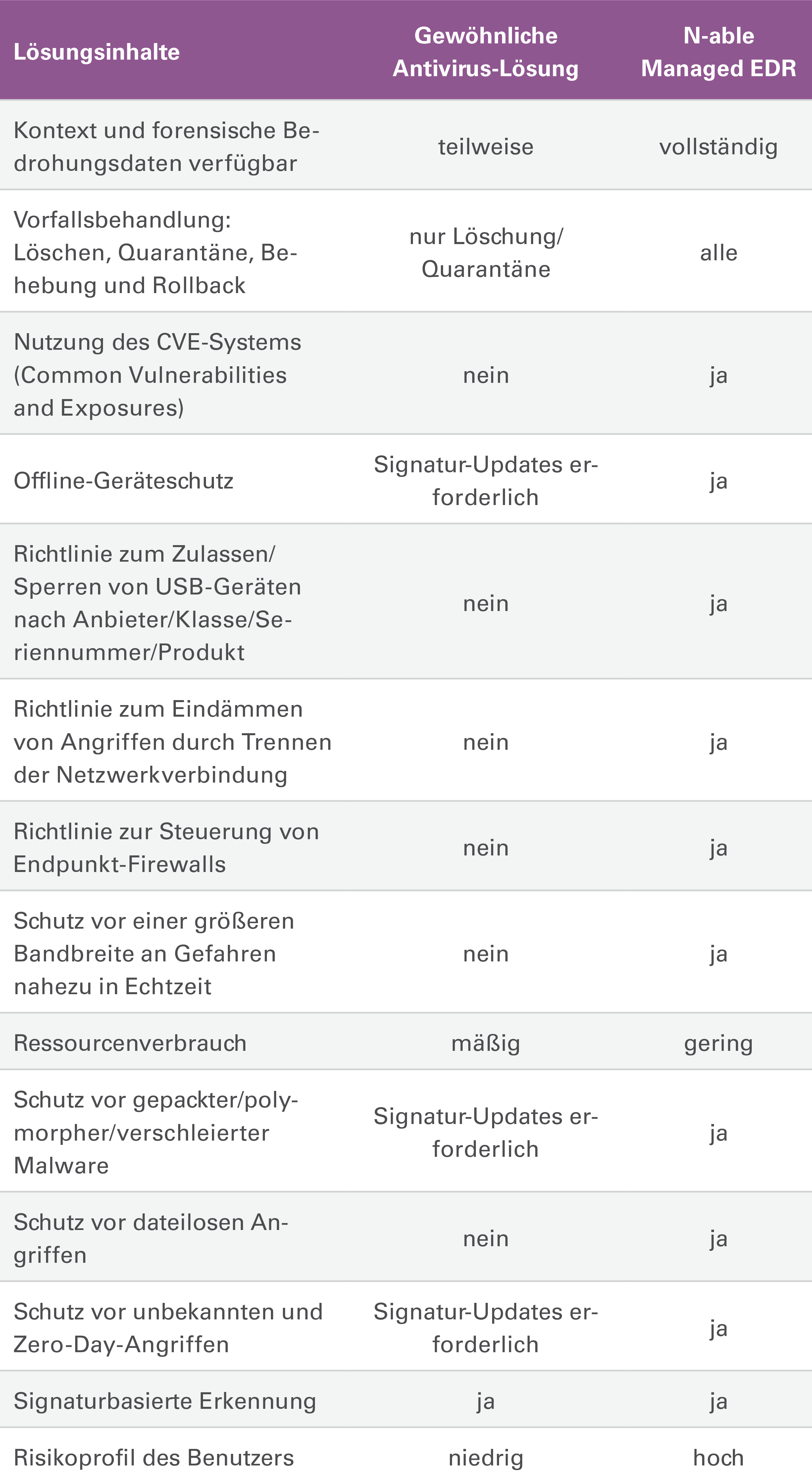Click the 'alle' cell

pos(719,252)
